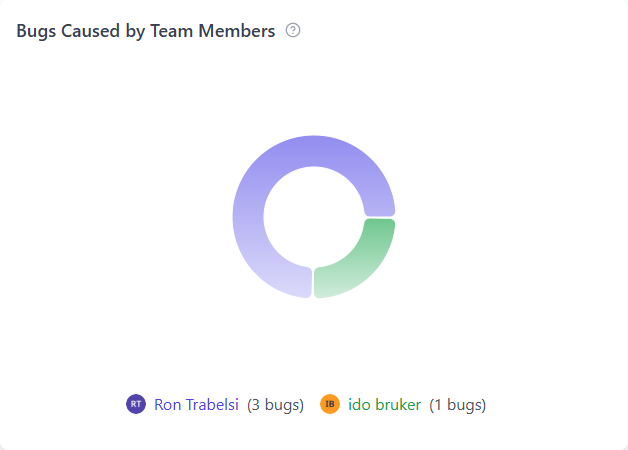Open the Ron Trabelsi name link
This screenshot has height=450, width=628.
click(x=196, y=405)
